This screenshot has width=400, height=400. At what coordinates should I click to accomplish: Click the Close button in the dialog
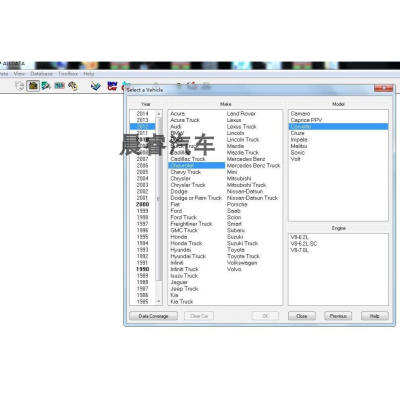coord(302,316)
